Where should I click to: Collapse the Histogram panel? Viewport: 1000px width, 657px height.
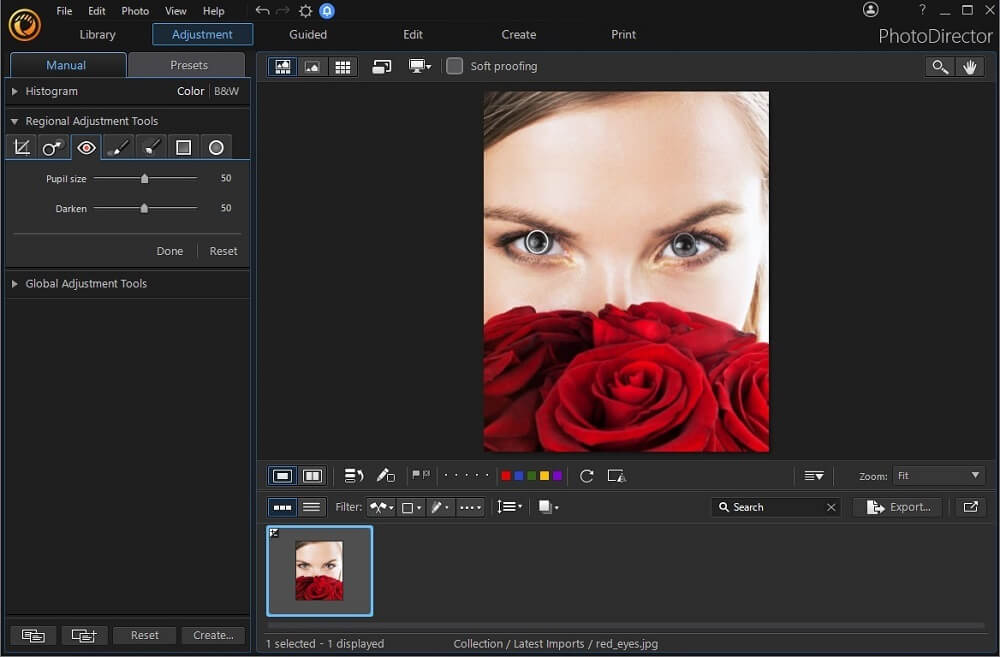coord(48,91)
